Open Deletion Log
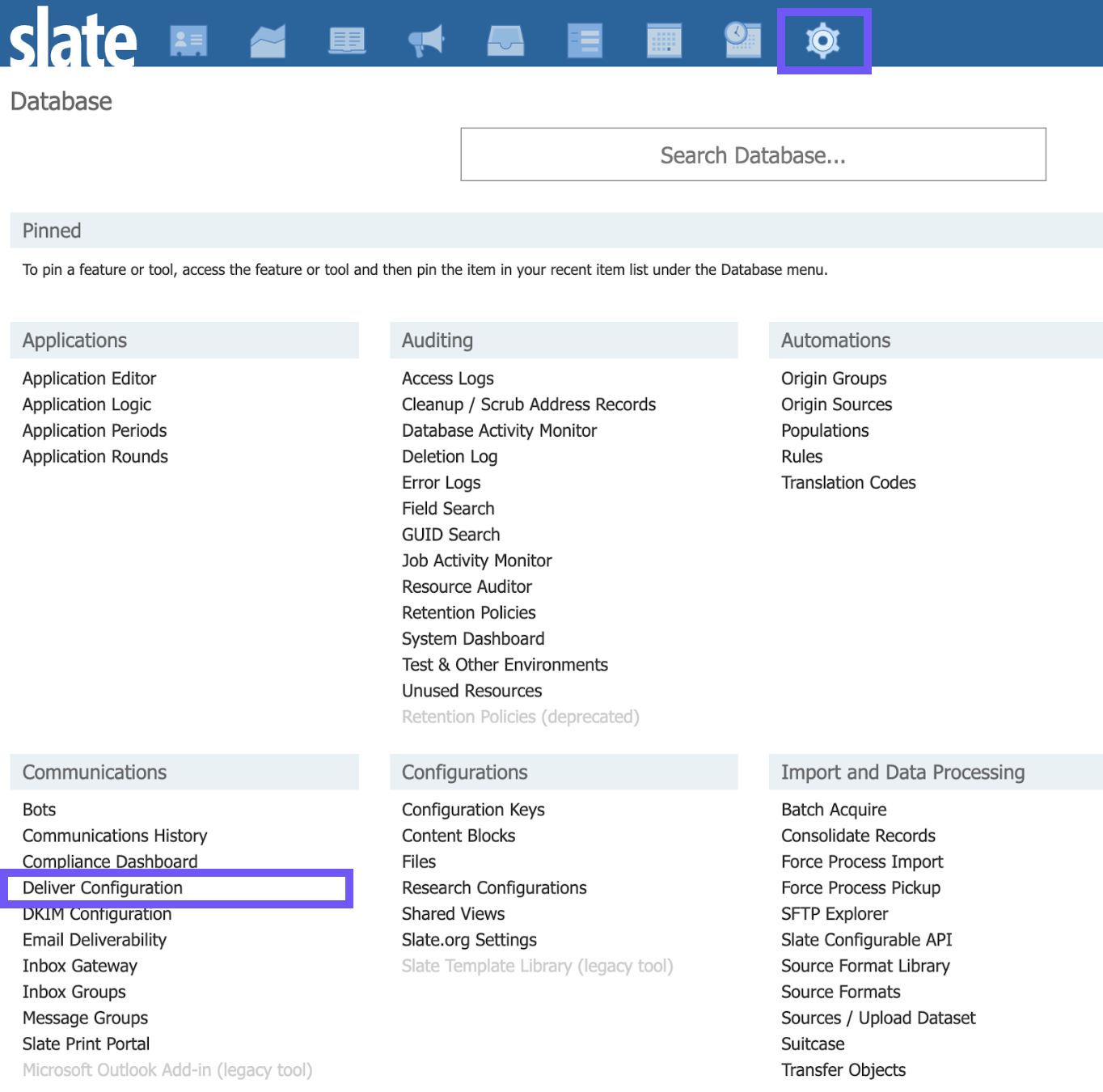Image resolution: width=1103 pixels, height=1092 pixels. (x=450, y=456)
